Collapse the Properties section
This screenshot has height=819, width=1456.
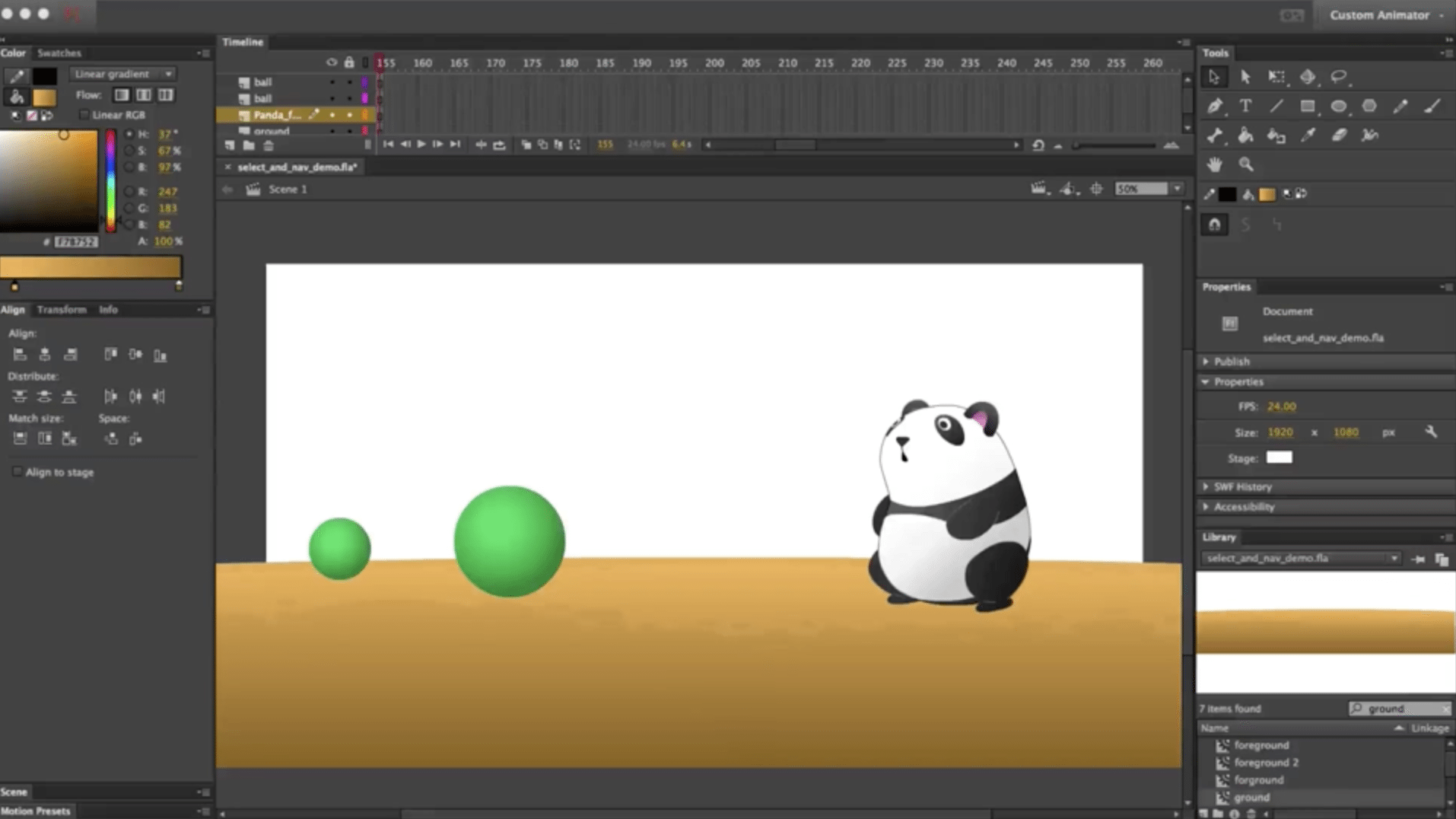1206,382
